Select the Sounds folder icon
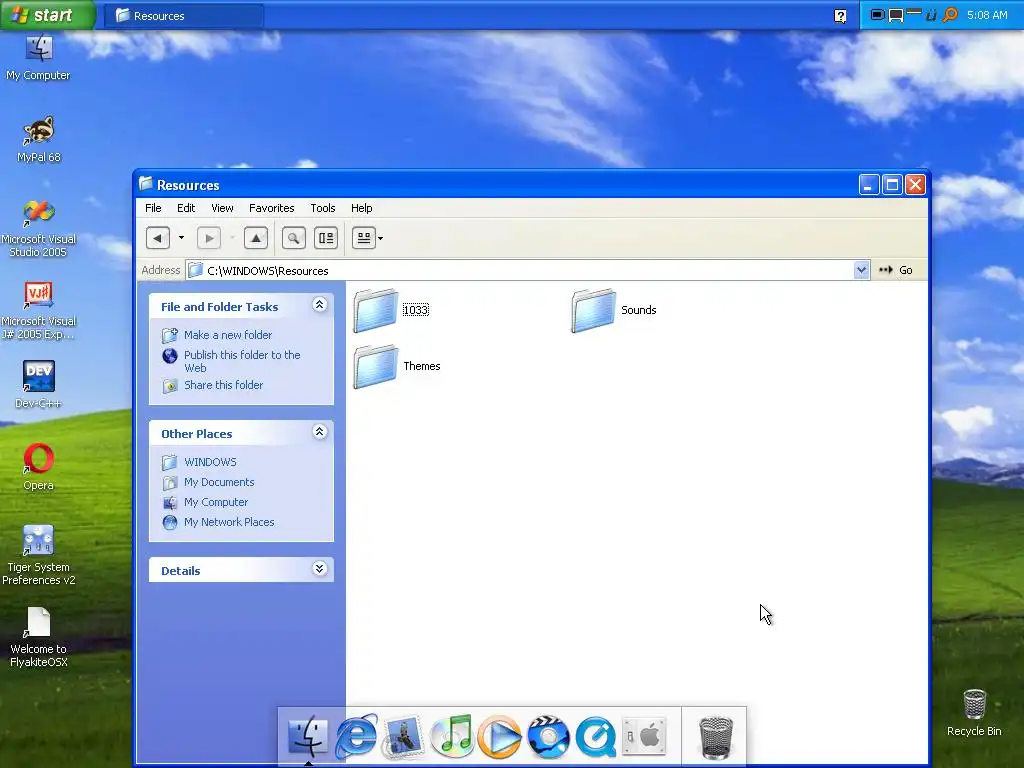 point(593,310)
